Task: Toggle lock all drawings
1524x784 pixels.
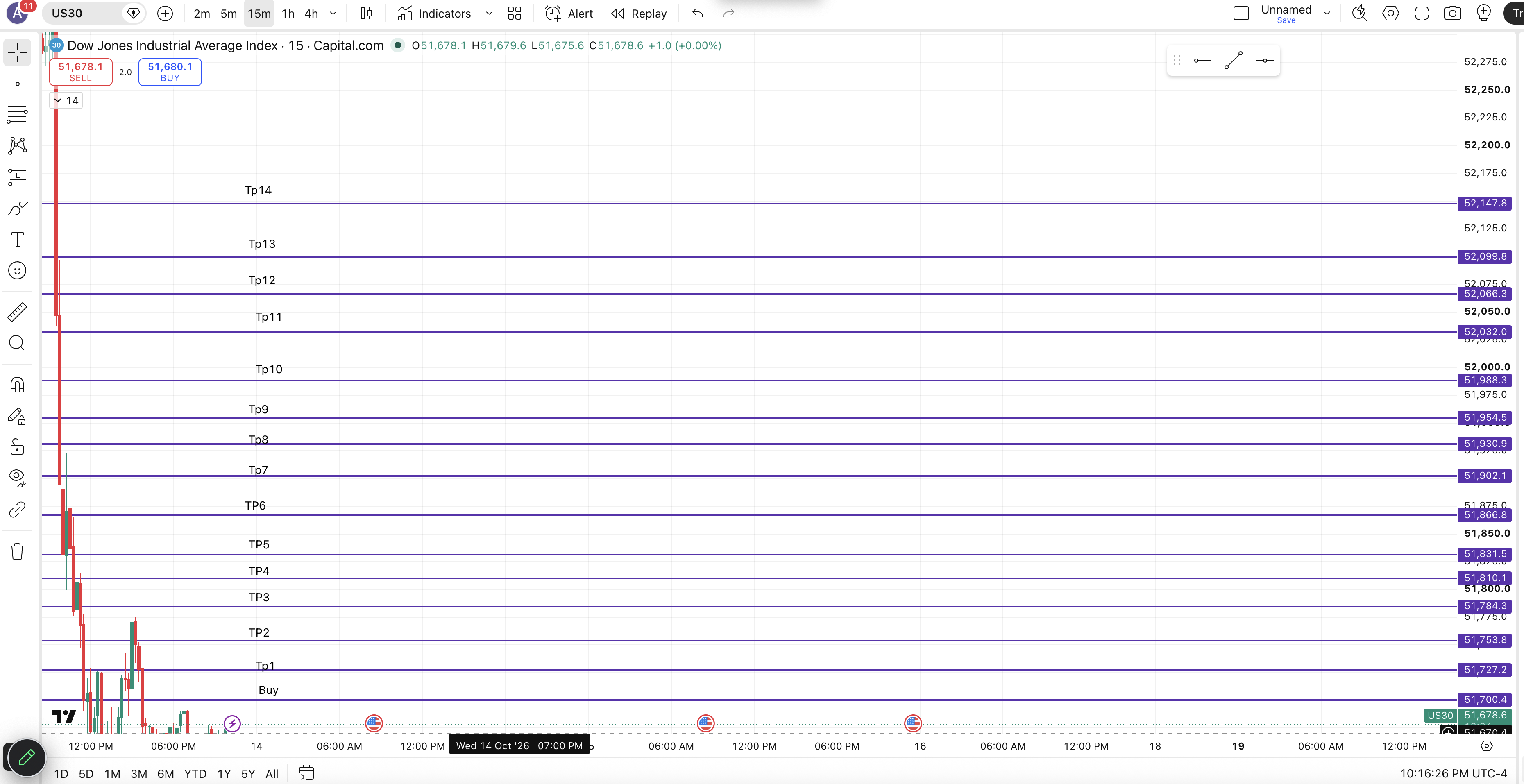Action: point(17,447)
